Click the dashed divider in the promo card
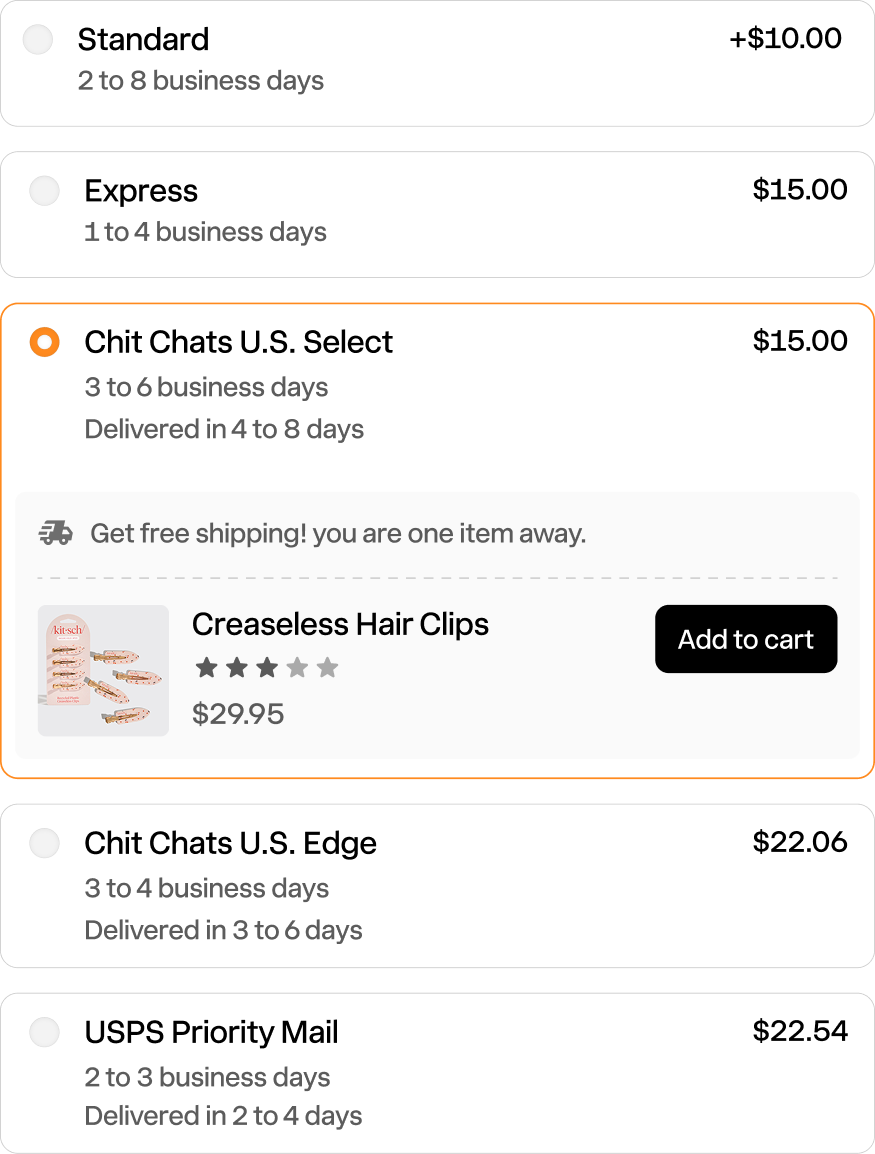875x1154 pixels. [x=437, y=577]
